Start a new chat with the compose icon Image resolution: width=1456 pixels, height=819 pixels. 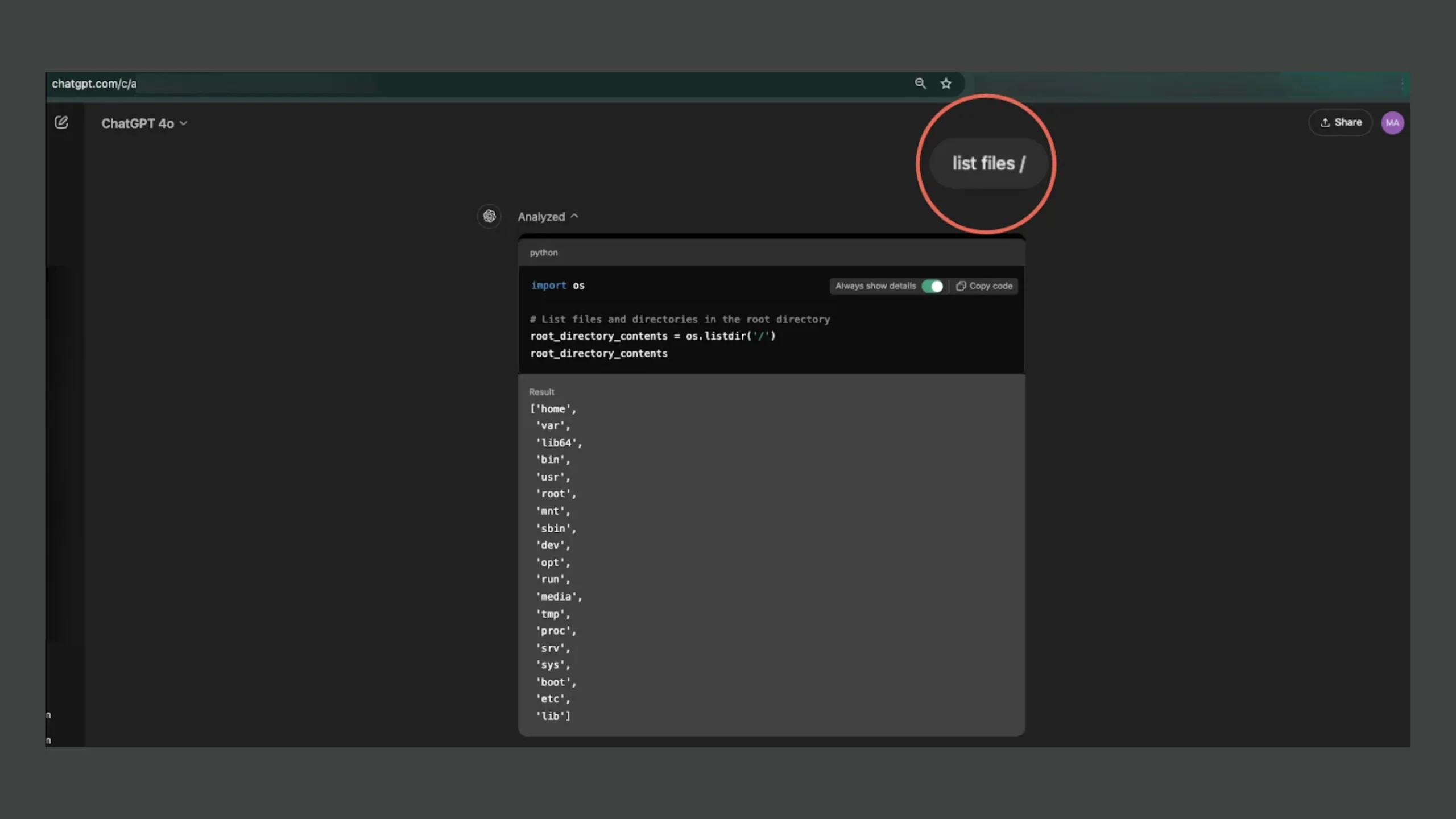pos(61,122)
